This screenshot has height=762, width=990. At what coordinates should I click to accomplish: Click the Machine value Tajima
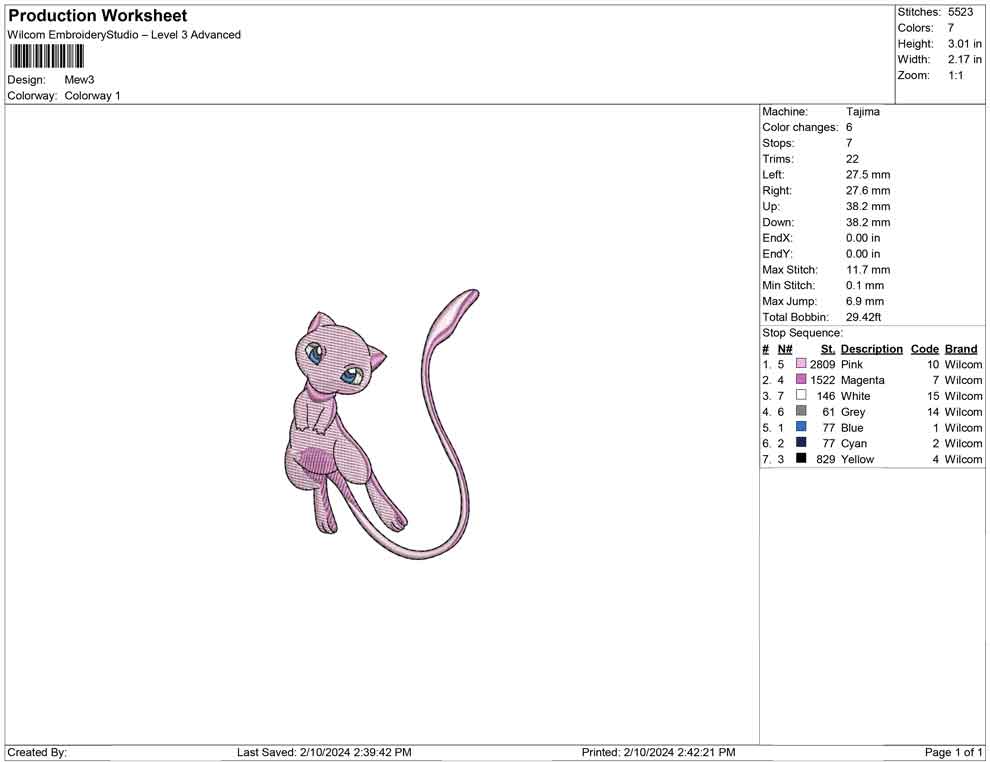[862, 112]
